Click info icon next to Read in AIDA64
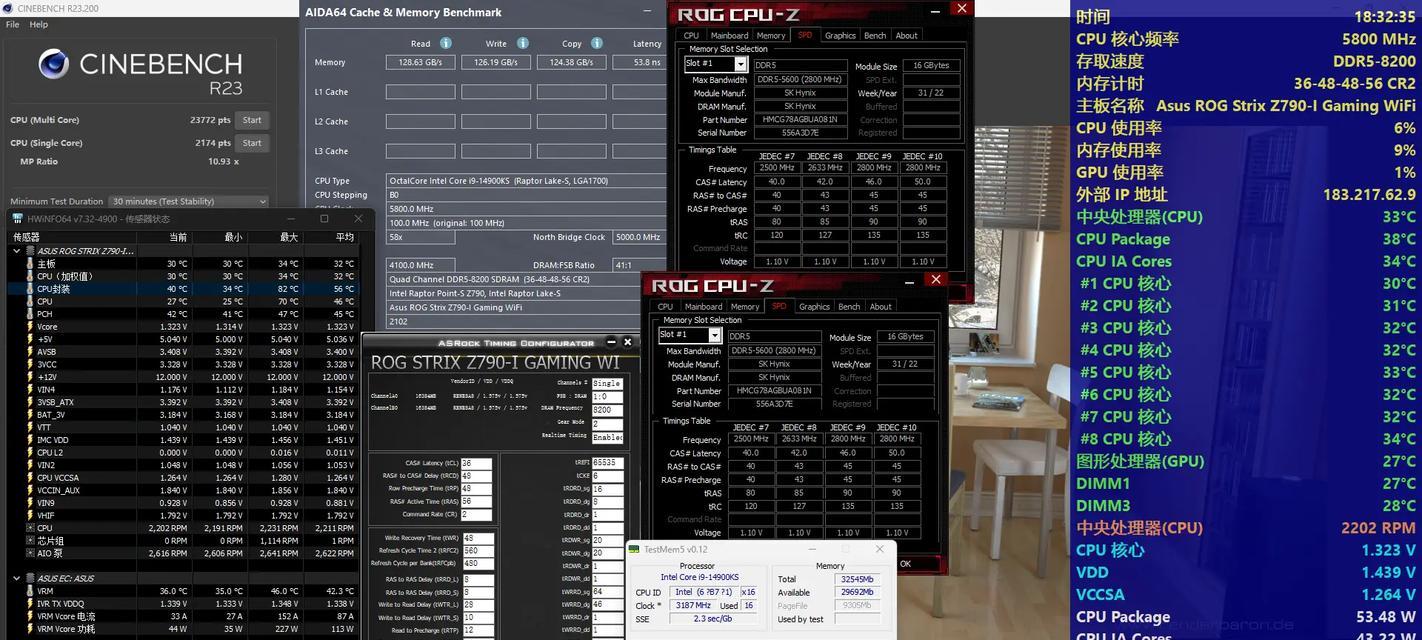This screenshot has width=1422, height=640. [x=446, y=43]
